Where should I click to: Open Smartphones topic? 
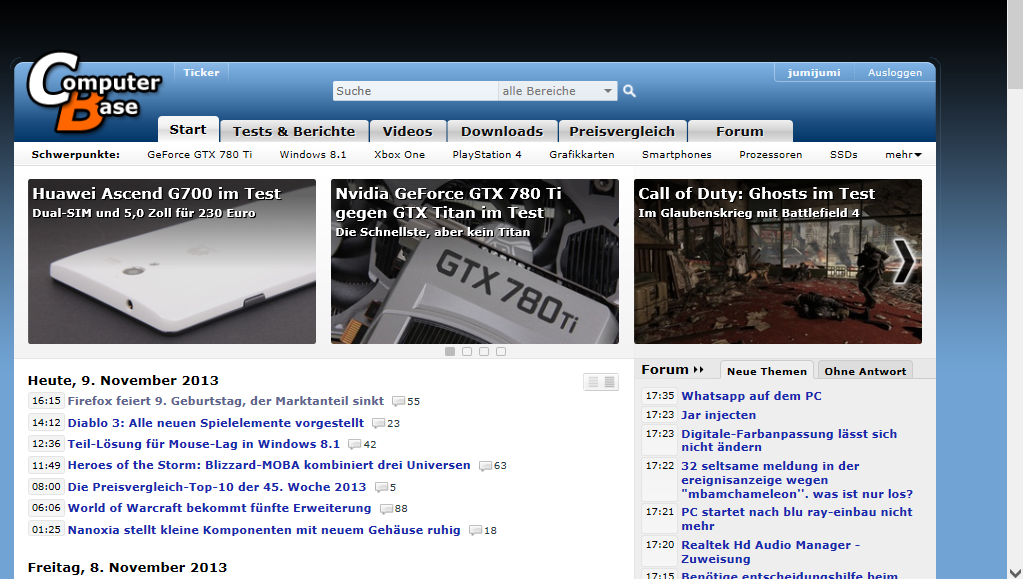(677, 155)
